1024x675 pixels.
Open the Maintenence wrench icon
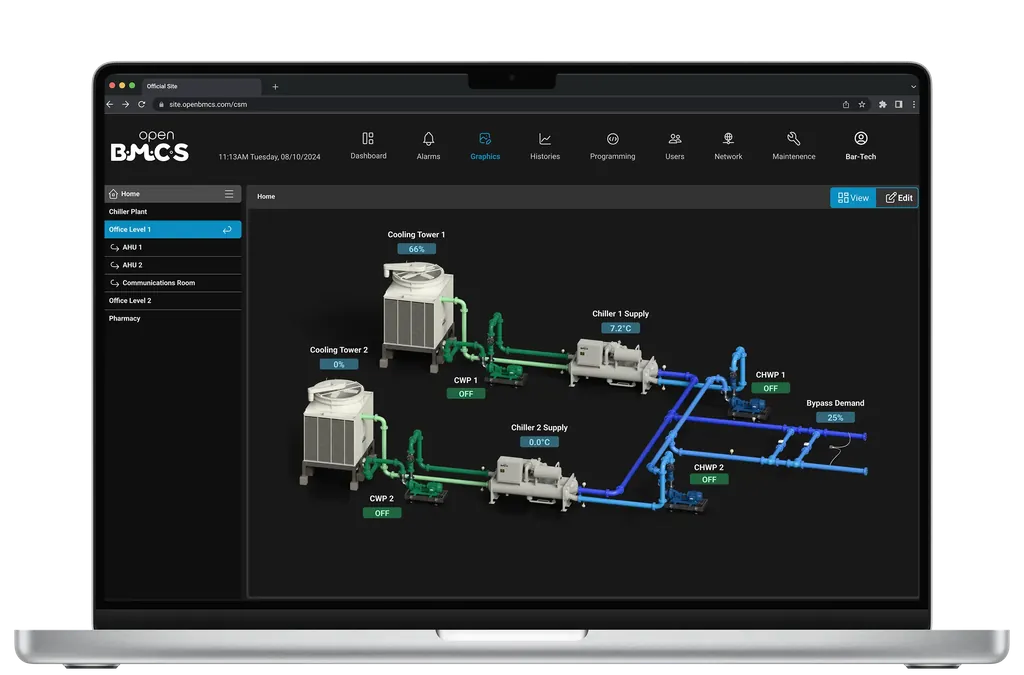click(x=793, y=139)
